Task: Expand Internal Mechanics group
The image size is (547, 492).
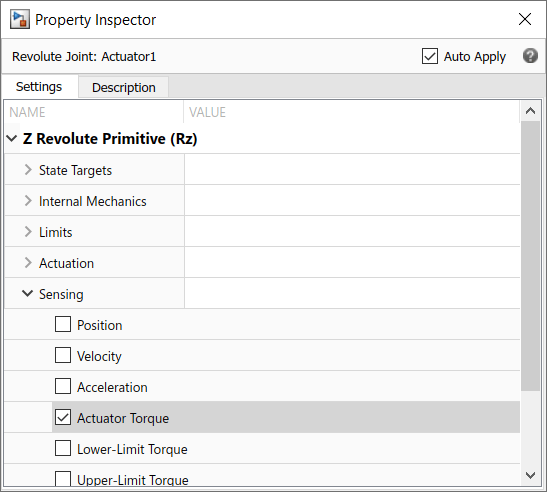Action: pyautogui.click(x=28, y=201)
